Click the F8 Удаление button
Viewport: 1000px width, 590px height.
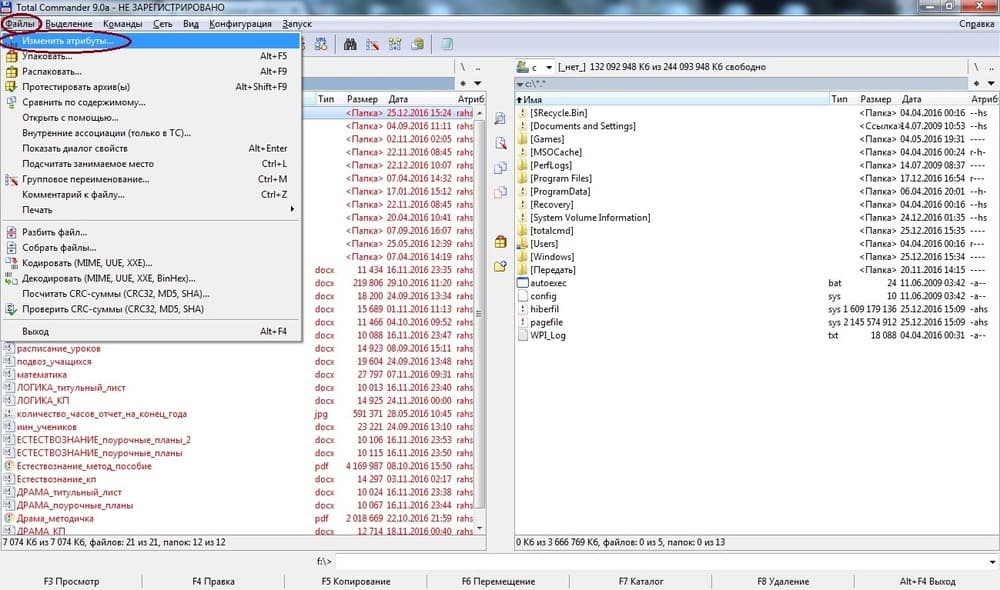click(x=783, y=581)
